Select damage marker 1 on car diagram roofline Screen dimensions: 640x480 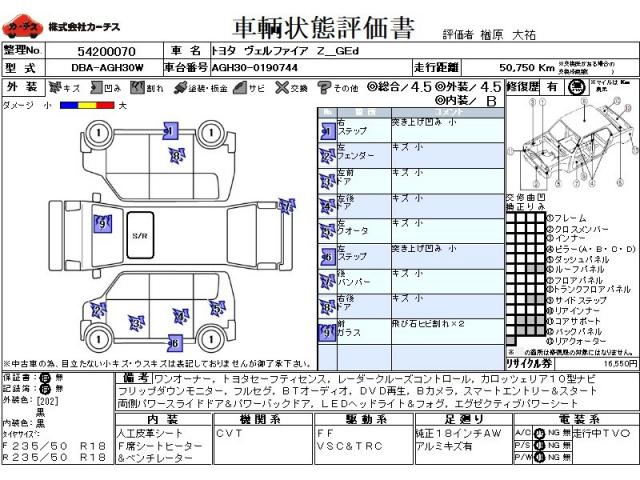170,131
